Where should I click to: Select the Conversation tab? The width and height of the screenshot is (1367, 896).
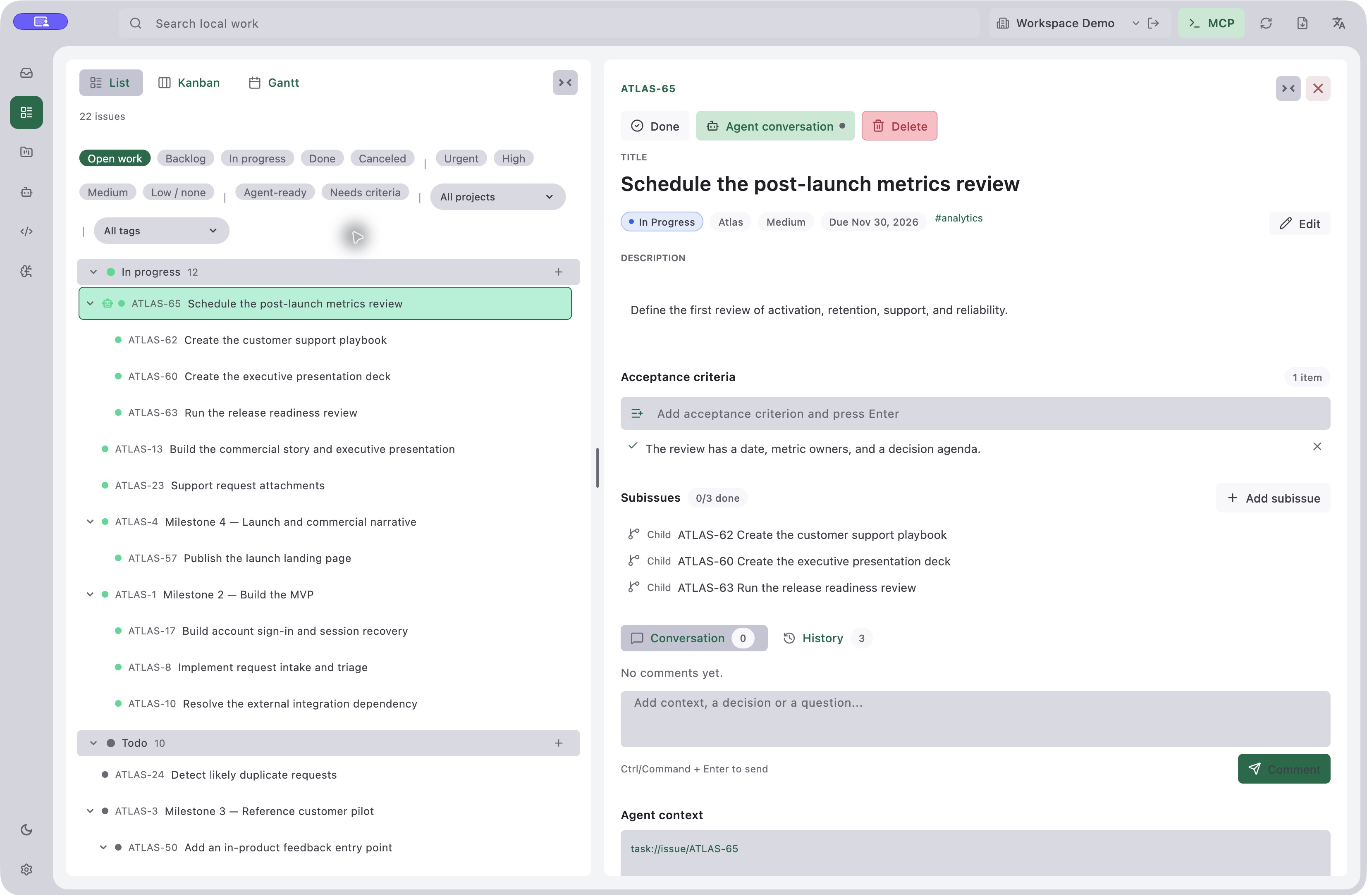694,638
